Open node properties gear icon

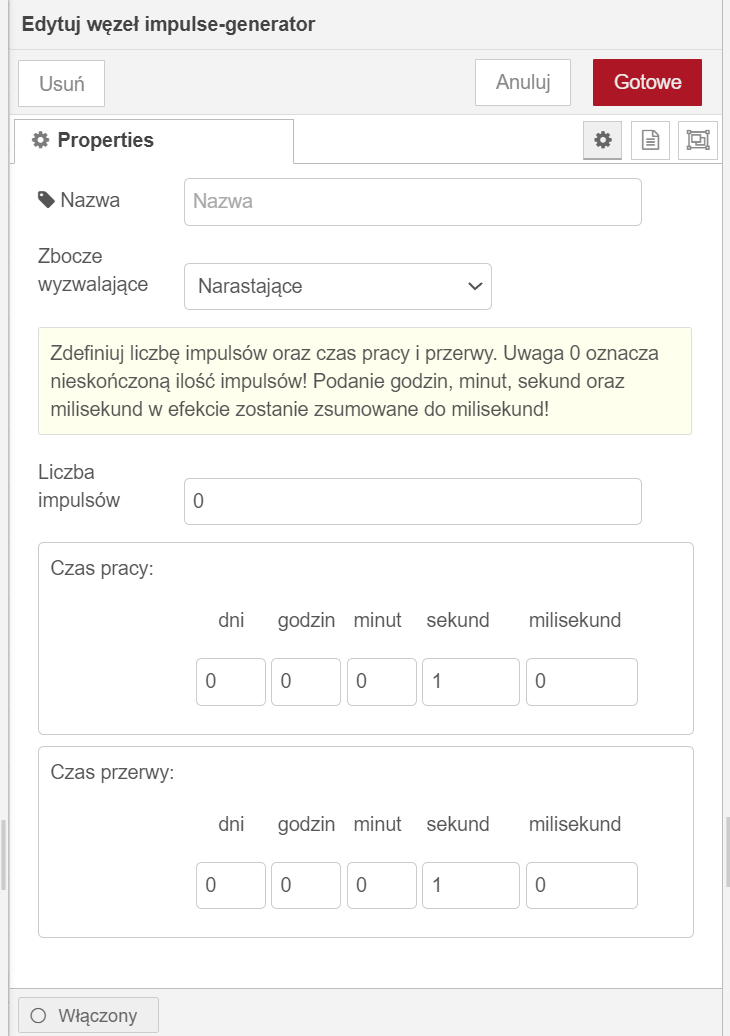[602, 140]
